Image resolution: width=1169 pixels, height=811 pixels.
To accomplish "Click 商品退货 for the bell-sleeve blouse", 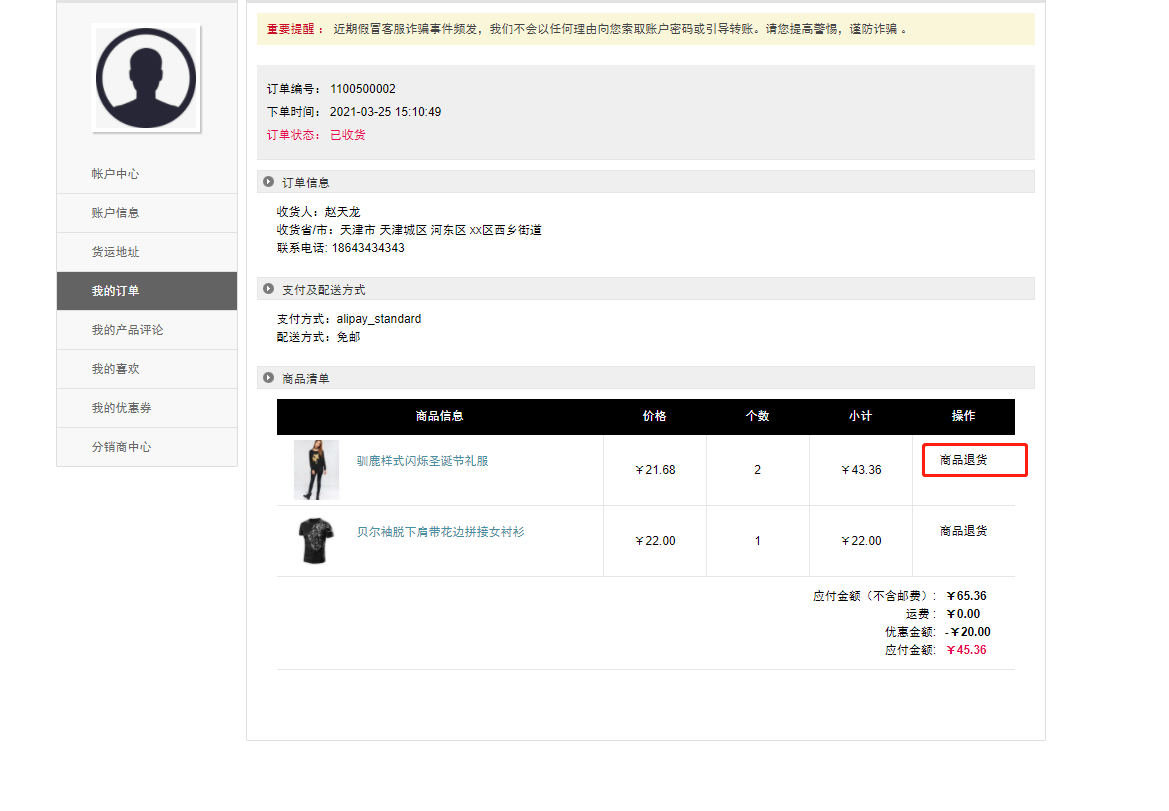I will pyautogui.click(x=964, y=531).
